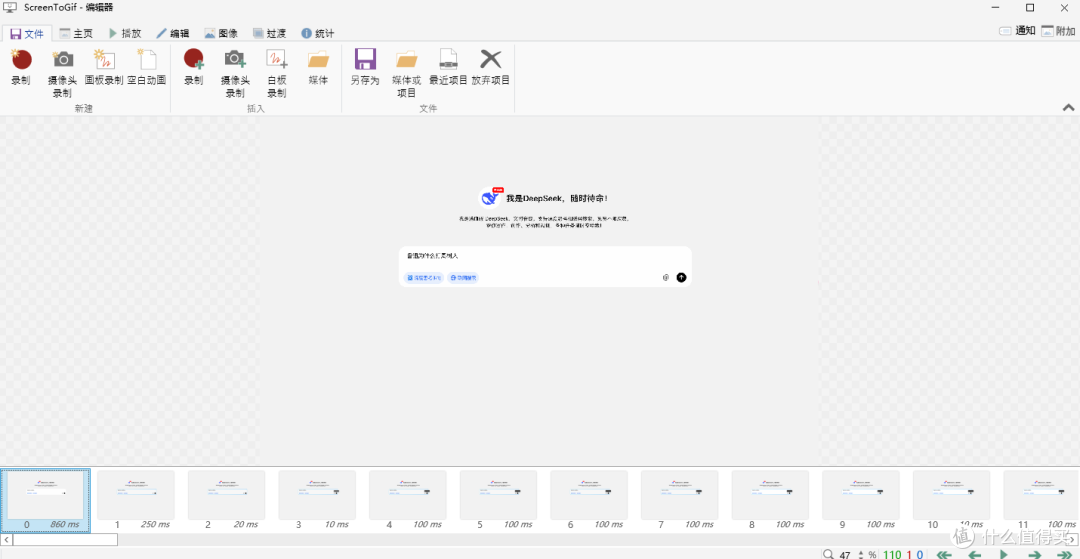The height and width of the screenshot is (559, 1080).
Task: Insert webcam recording from Insert group
Action: [x=235, y=73]
